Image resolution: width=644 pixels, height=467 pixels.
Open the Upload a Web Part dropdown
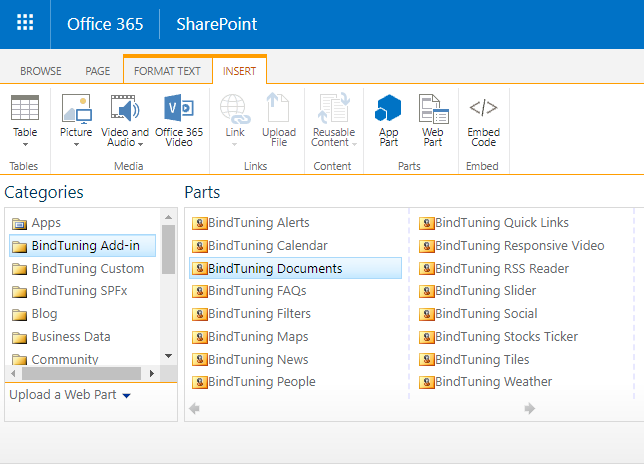(126, 396)
